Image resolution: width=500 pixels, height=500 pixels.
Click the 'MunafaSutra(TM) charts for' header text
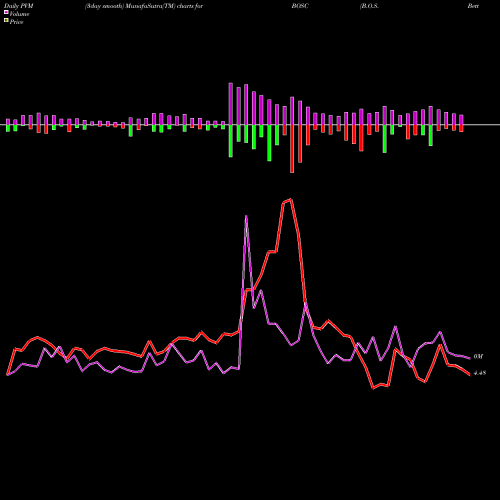click(164, 6)
